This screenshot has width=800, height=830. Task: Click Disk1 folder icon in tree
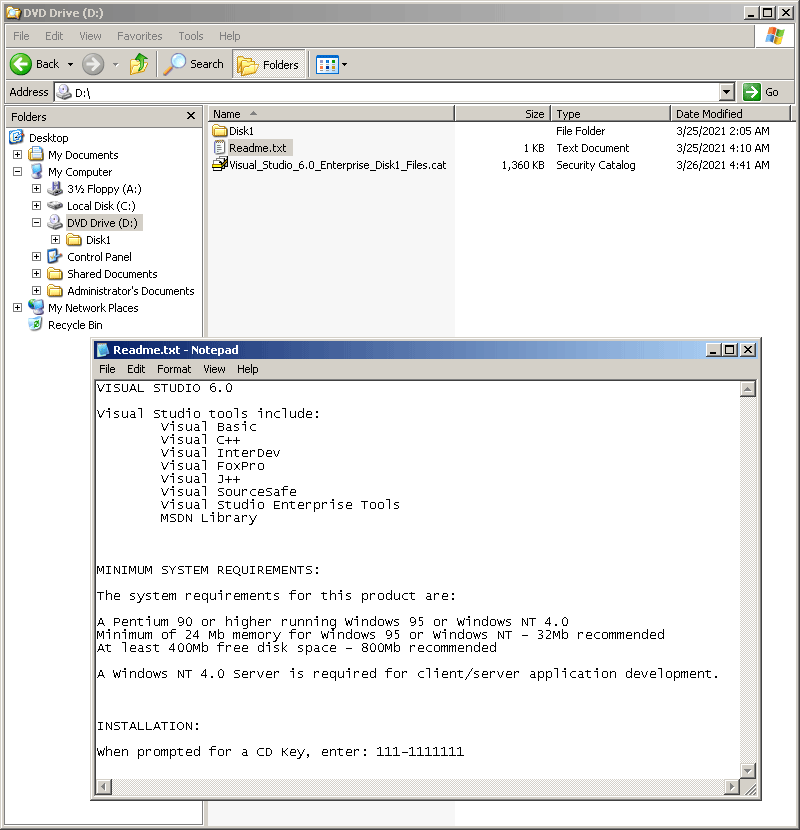pos(74,240)
